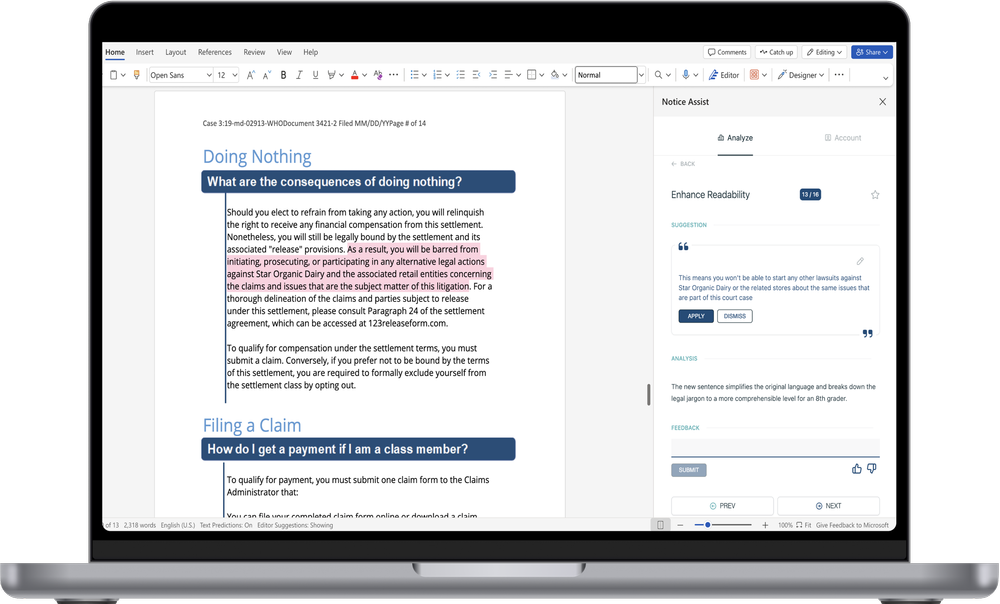
Task: Give thumbs up feedback
Action: (x=857, y=469)
